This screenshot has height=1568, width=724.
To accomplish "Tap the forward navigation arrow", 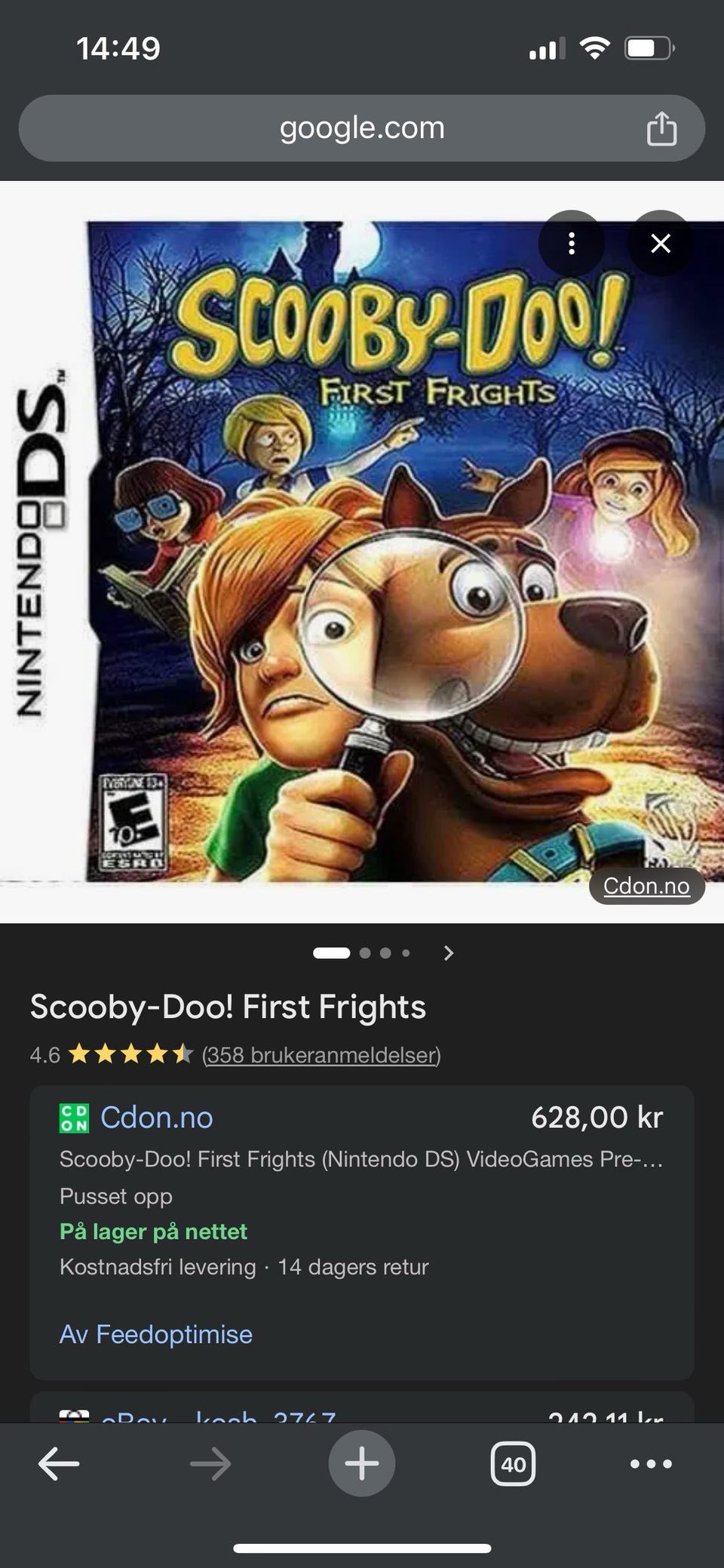I will (x=210, y=1464).
